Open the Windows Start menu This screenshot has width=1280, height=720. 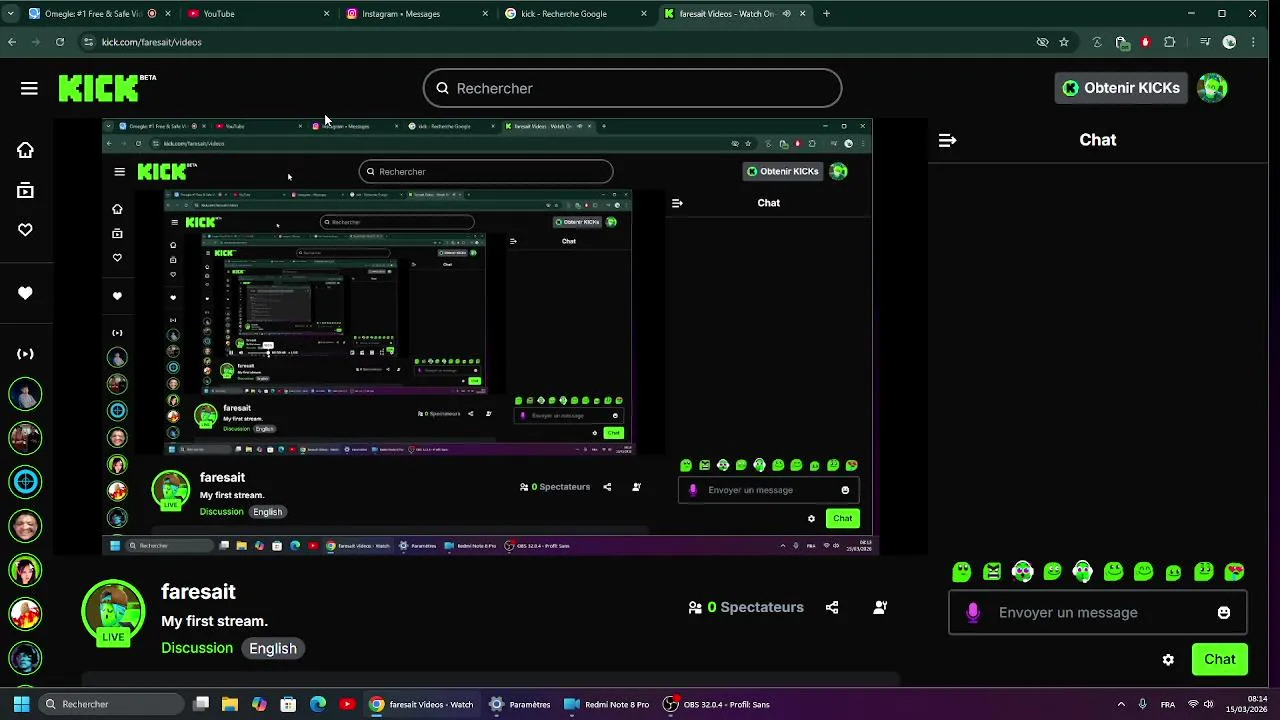20,704
